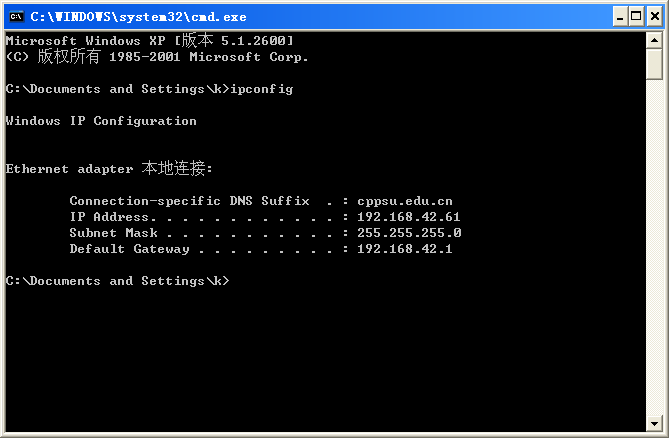669x438 pixels.
Task: Click the vertical scrollbar thumb
Action: (654, 64)
